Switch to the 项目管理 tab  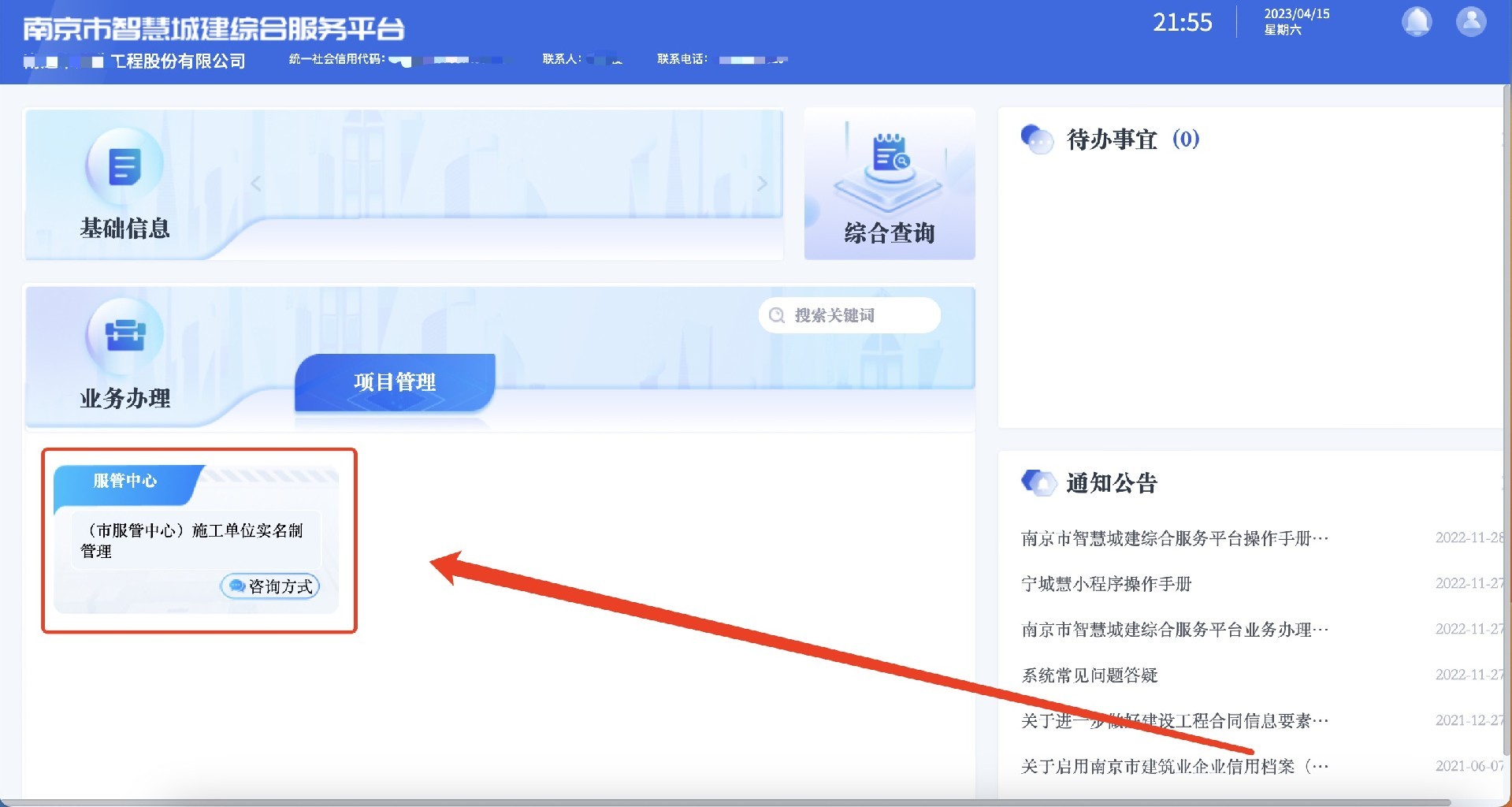coord(395,382)
